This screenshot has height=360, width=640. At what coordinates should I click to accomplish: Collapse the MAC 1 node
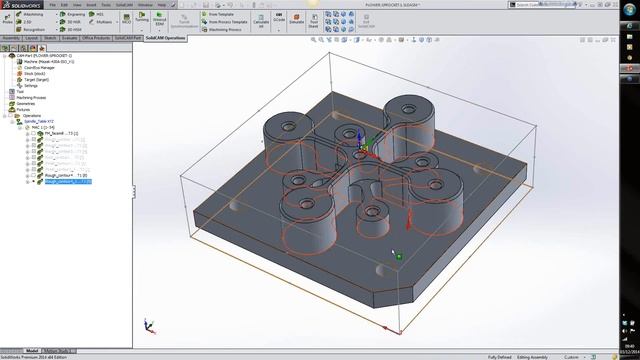coord(20,127)
